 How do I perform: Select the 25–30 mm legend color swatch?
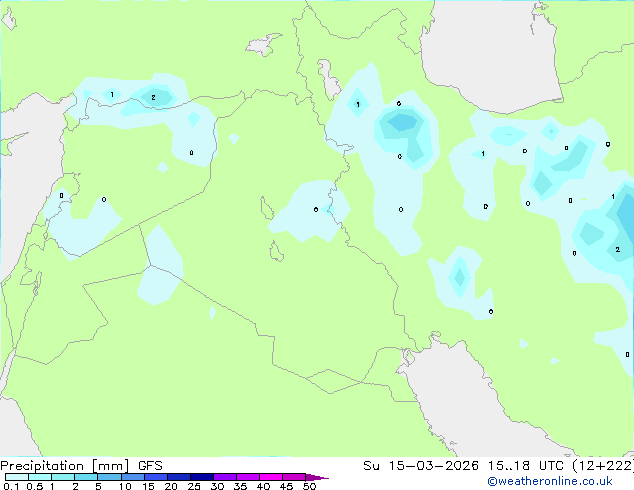click(x=202, y=477)
